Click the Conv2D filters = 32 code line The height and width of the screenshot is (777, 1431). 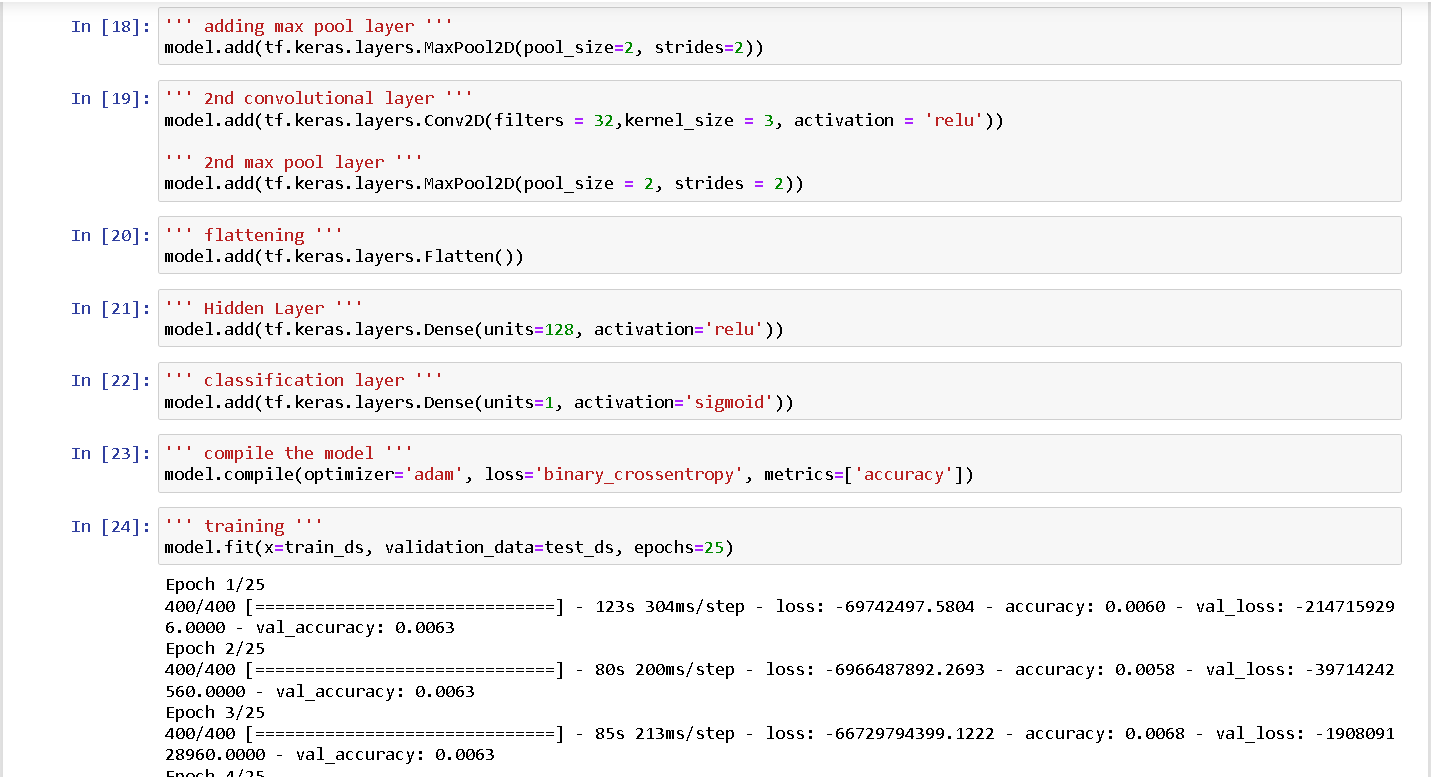point(584,121)
